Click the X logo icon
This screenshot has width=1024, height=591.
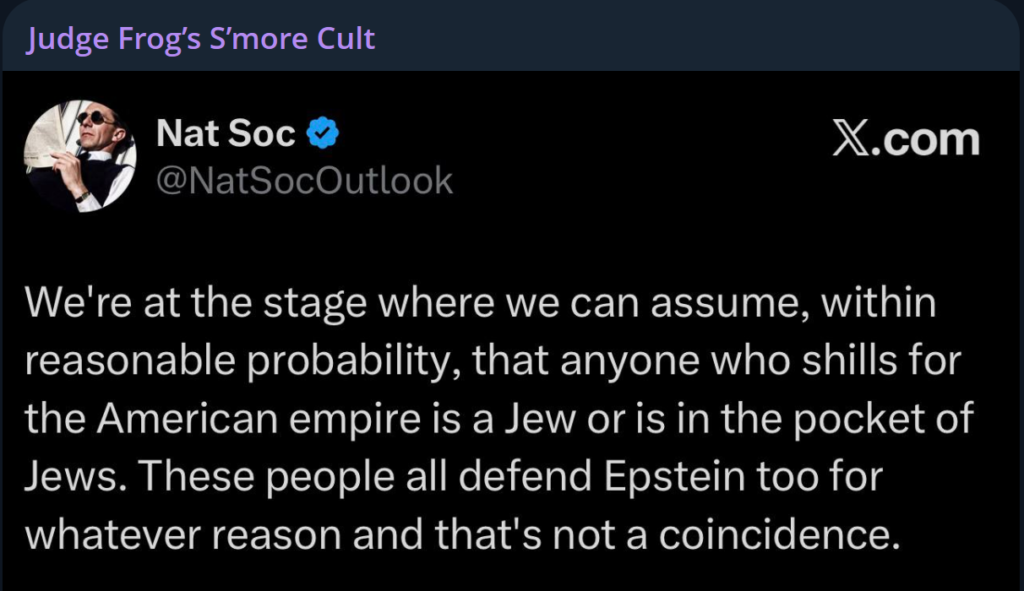[x=851, y=139]
